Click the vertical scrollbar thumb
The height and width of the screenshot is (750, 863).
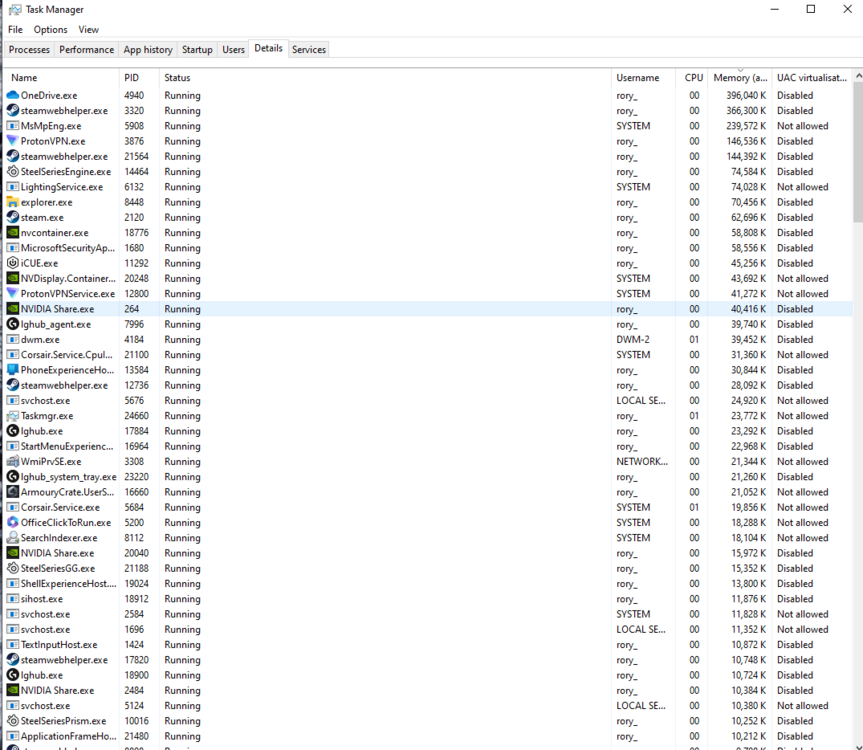pos(858,153)
